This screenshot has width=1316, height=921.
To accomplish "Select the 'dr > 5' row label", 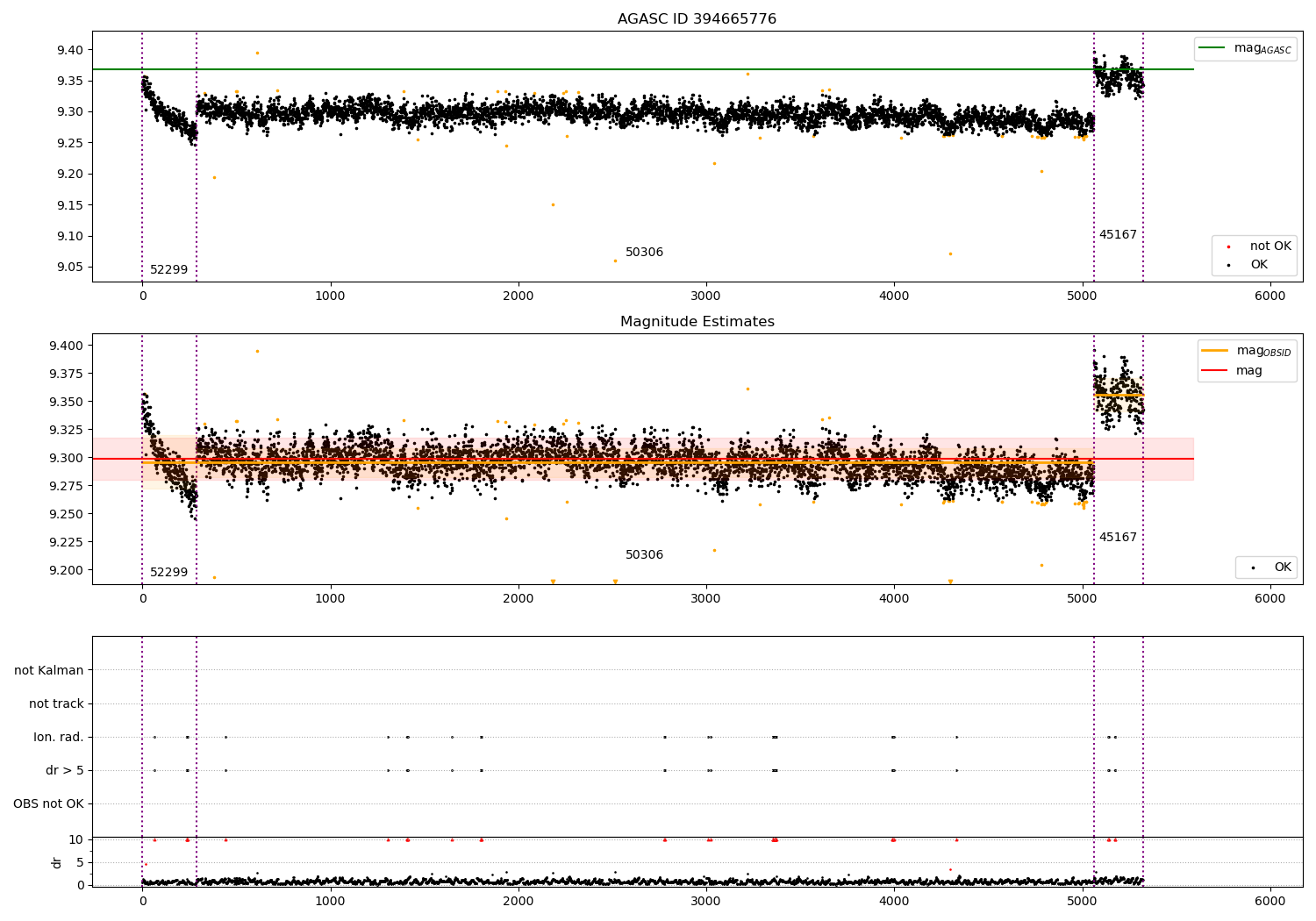I will click(65, 770).
